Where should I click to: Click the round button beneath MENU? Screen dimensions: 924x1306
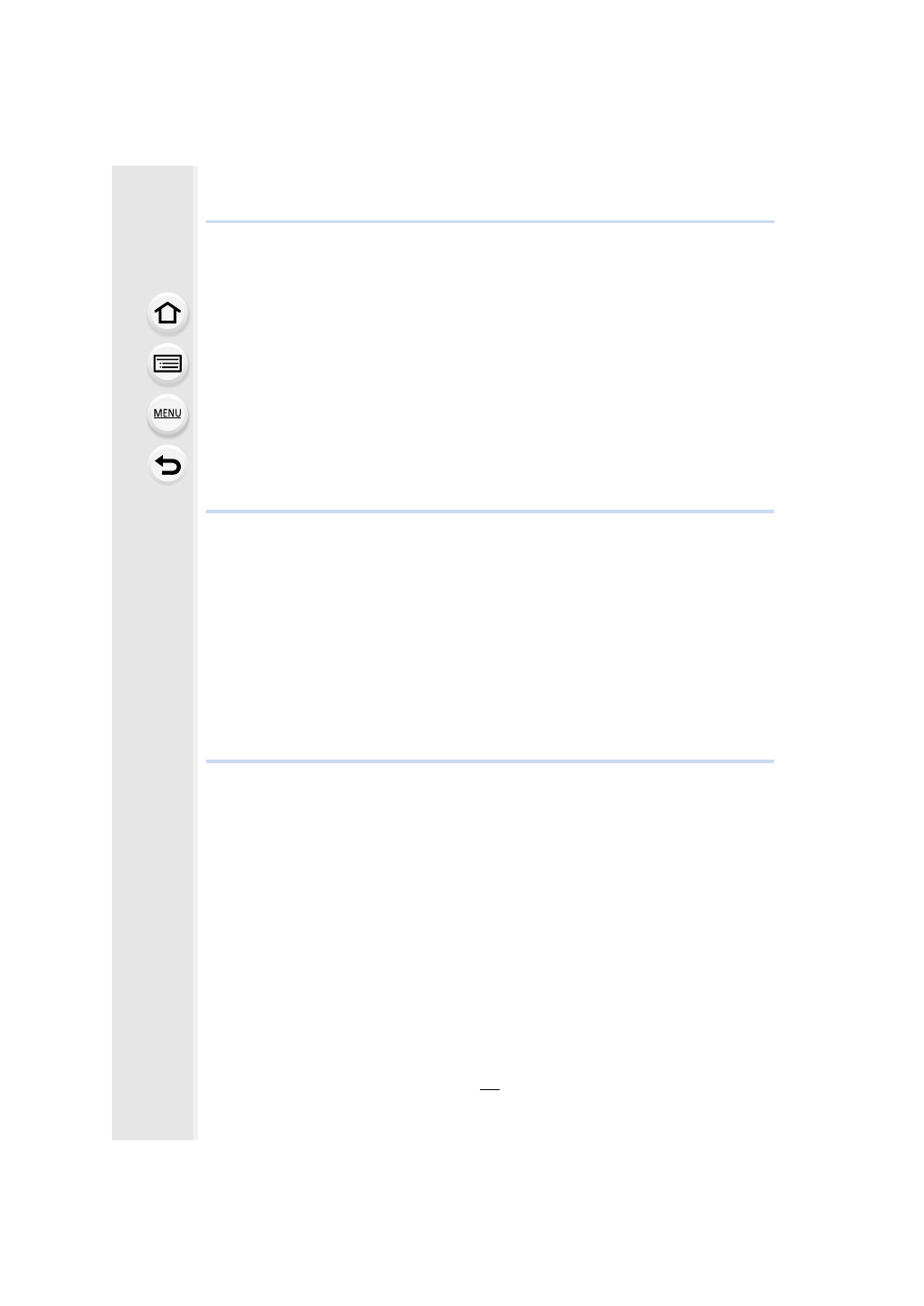click(x=167, y=465)
